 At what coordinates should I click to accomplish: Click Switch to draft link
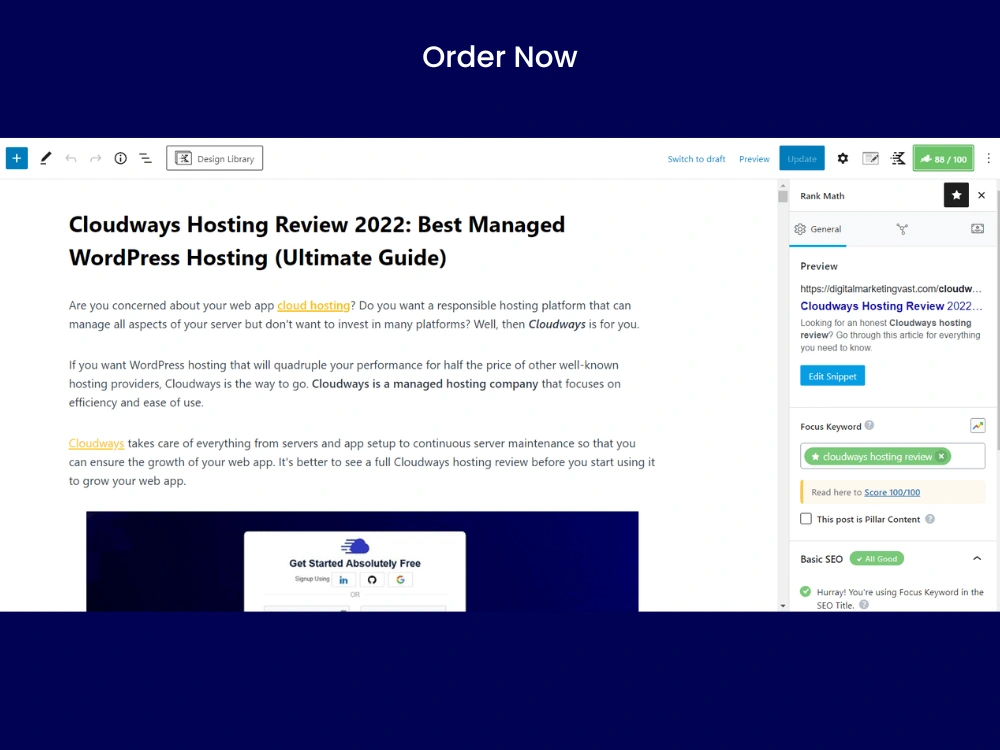point(696,159)
